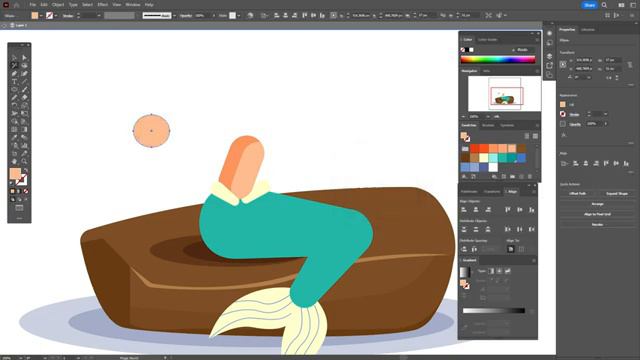Select the Selection tool arrow
The height and width of the screenshot is (360, 640).
coord(14,58)
